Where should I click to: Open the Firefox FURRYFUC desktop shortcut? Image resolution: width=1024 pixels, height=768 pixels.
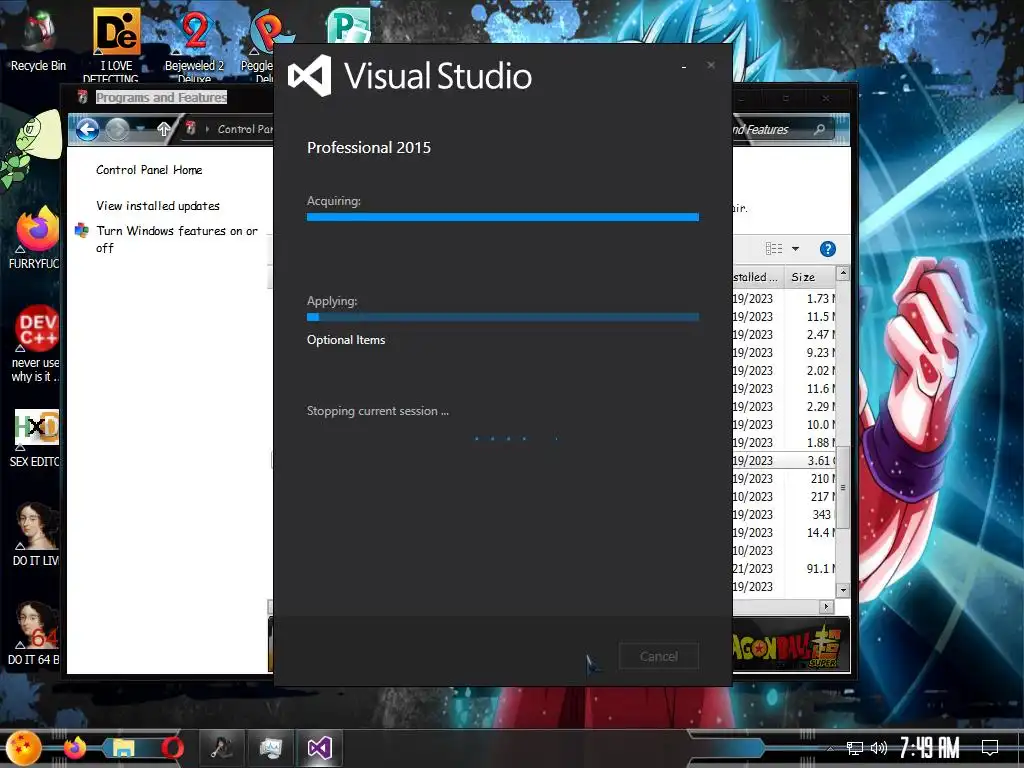tap(35, 238)
